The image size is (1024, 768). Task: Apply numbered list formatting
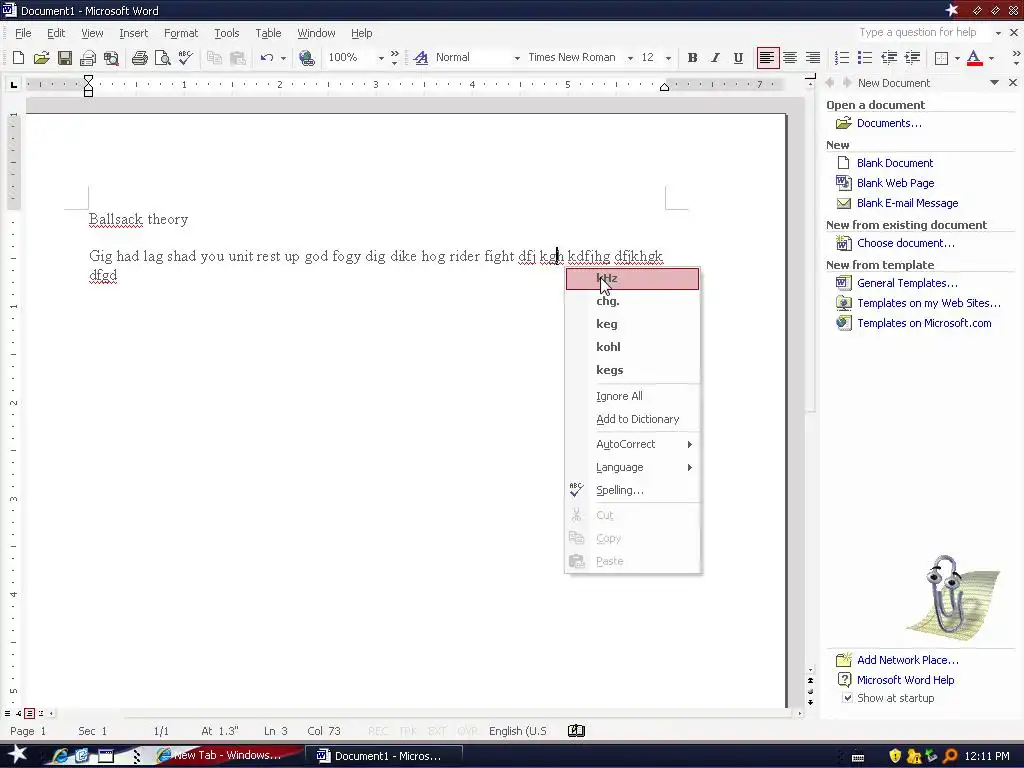pos(842,57)
